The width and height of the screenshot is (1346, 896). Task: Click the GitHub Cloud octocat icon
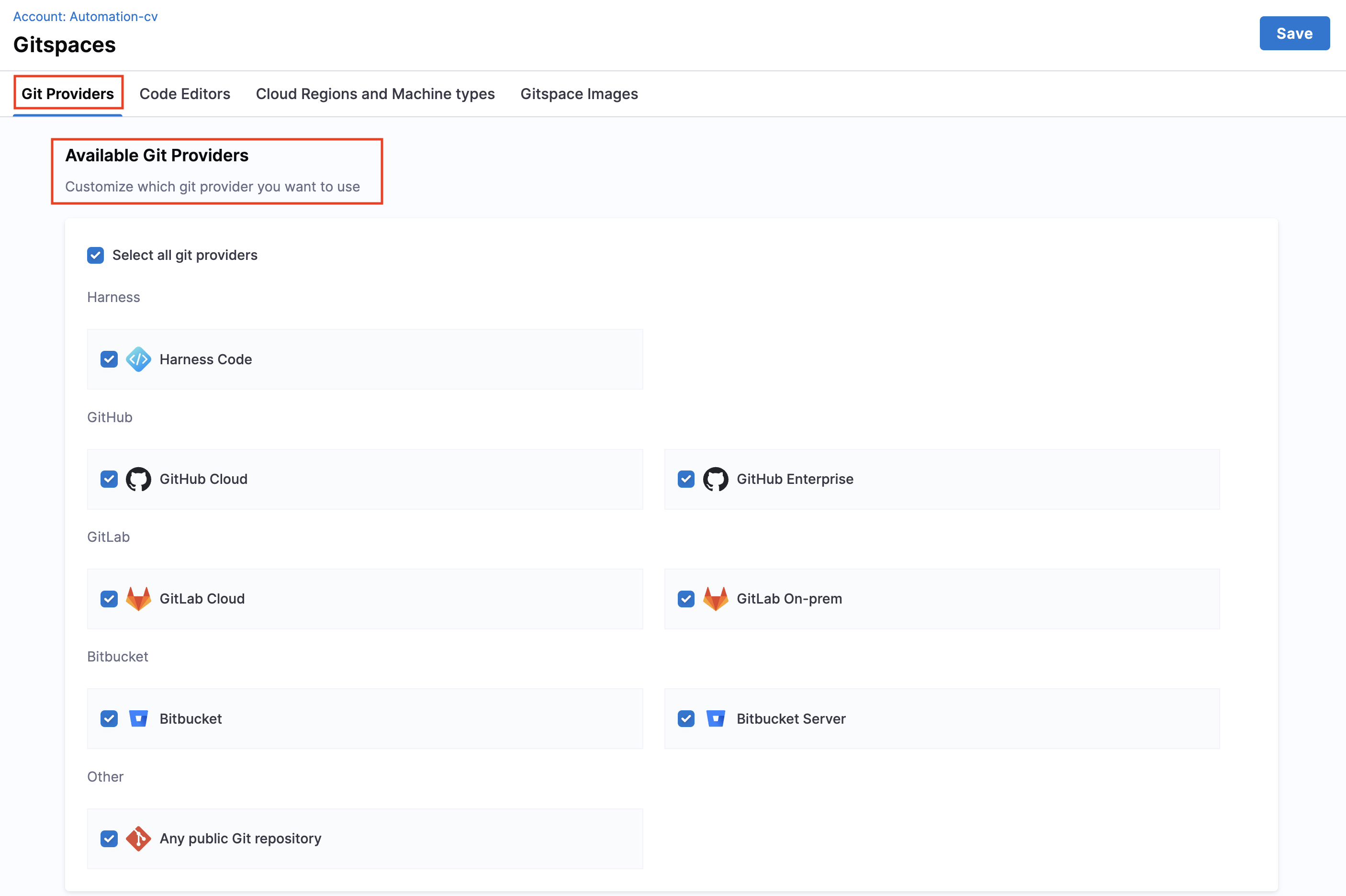138,479
